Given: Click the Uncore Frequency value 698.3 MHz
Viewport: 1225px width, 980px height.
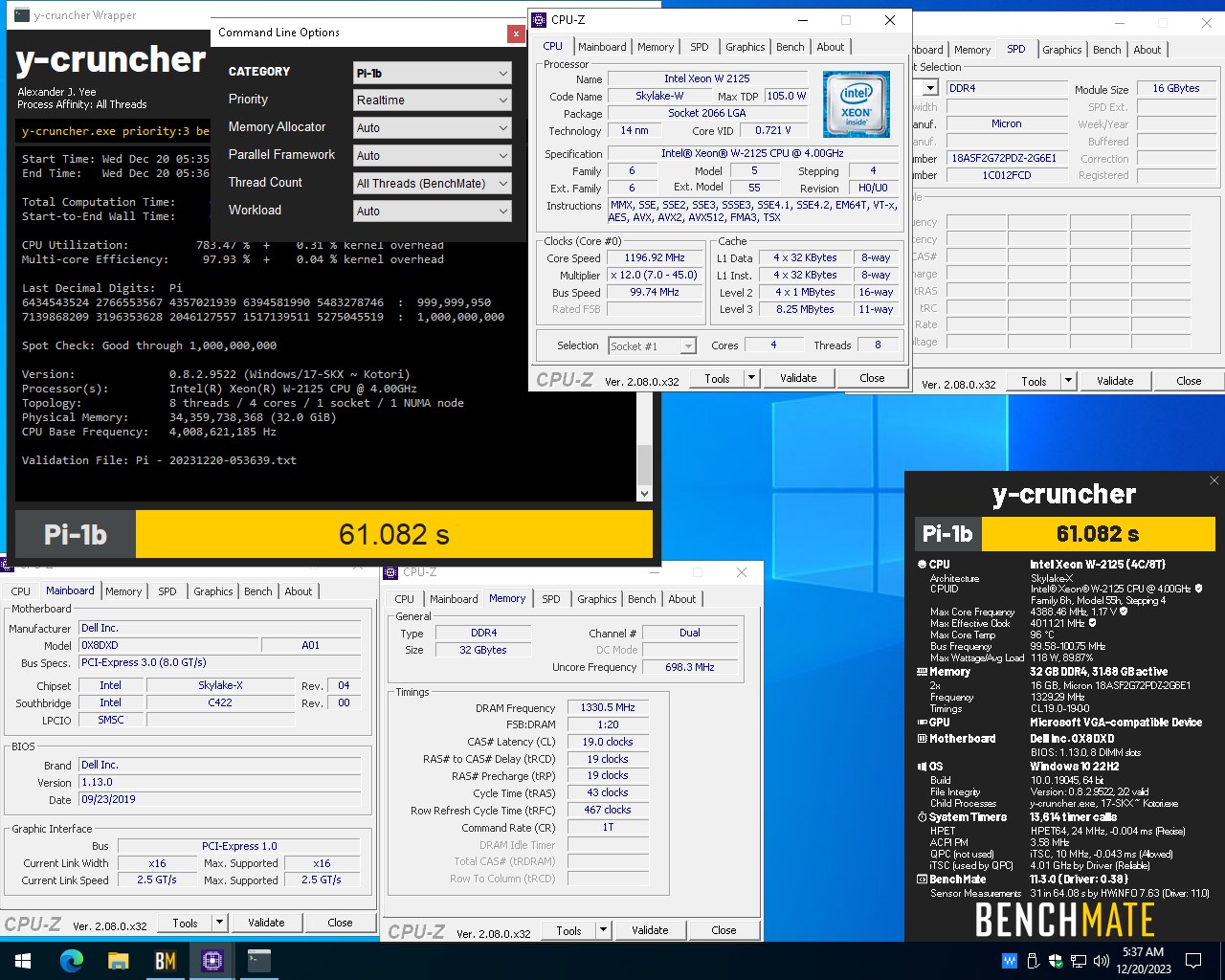Looking at the screenshot, I should (x=689, y=667).
